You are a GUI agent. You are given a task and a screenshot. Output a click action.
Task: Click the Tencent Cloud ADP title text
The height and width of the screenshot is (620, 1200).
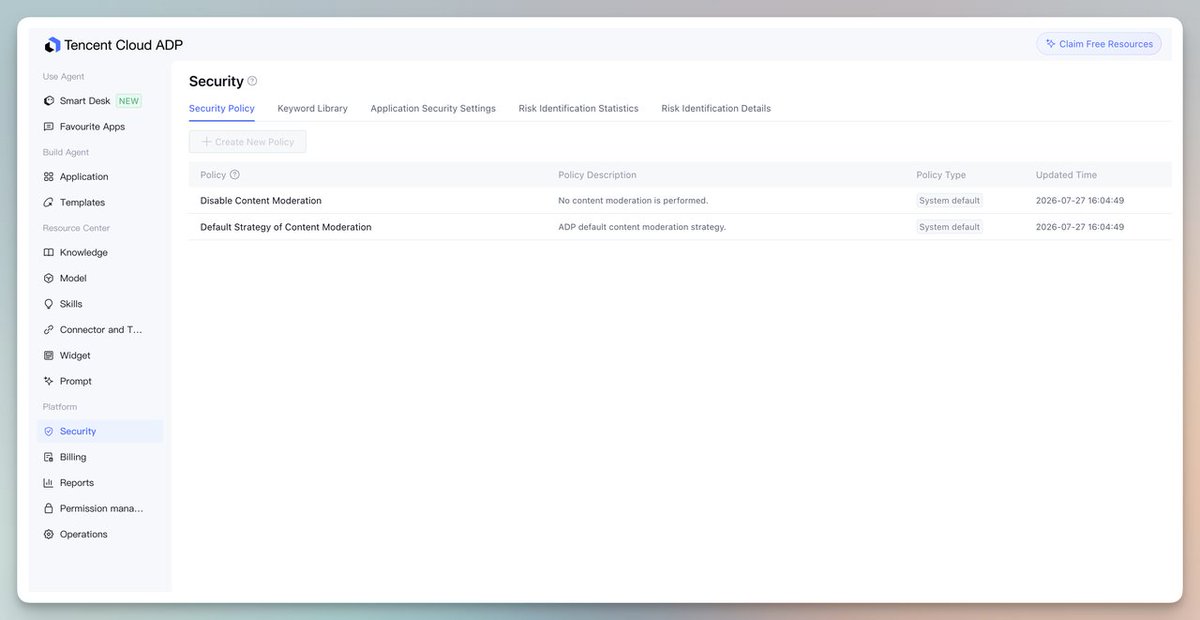[x=123, y=45]
